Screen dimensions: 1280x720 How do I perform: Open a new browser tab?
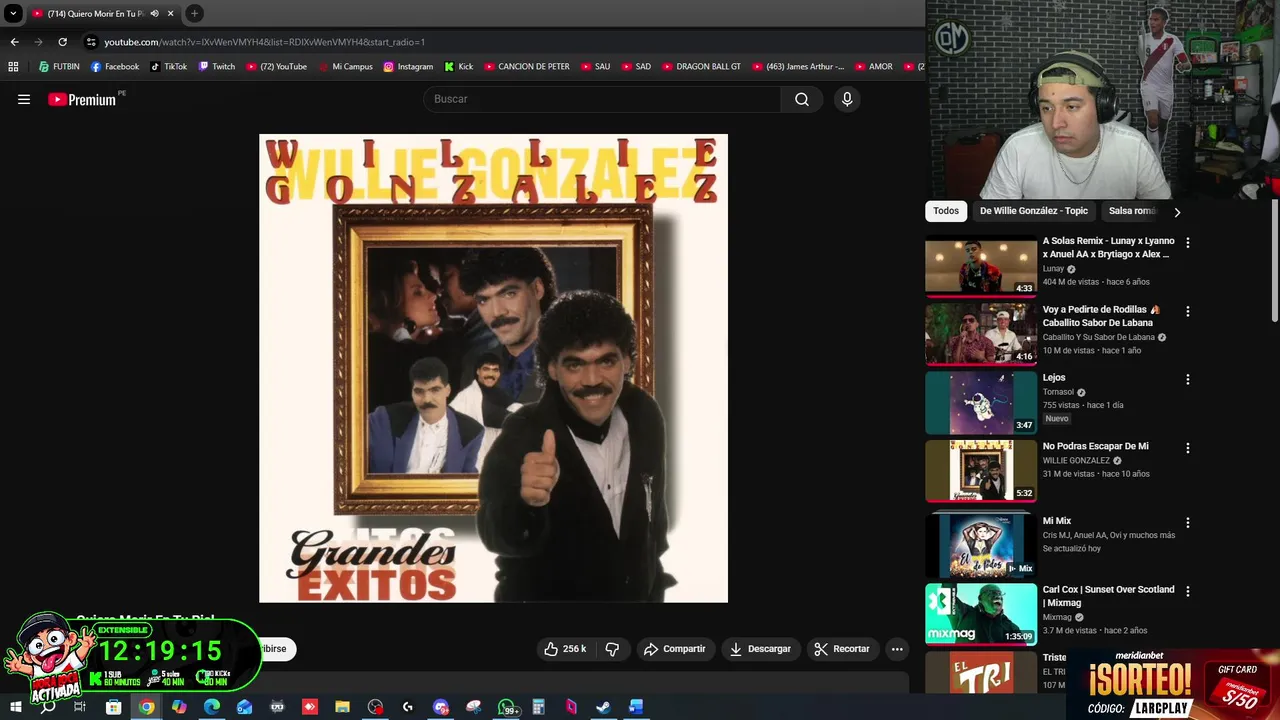point(194,14)
